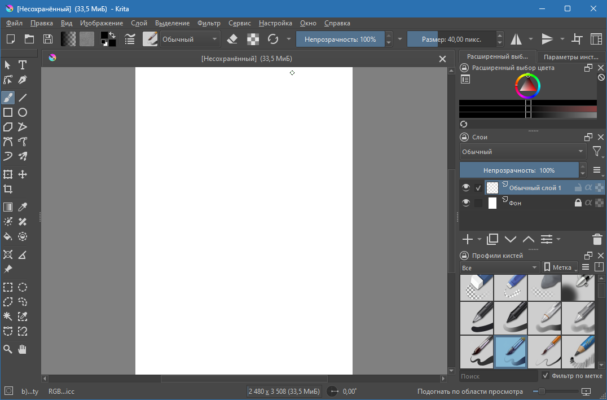Image resolution: width=607 pixels, height=400 pixels.
Task: Open the Фильтр menu
Action: 209,23
